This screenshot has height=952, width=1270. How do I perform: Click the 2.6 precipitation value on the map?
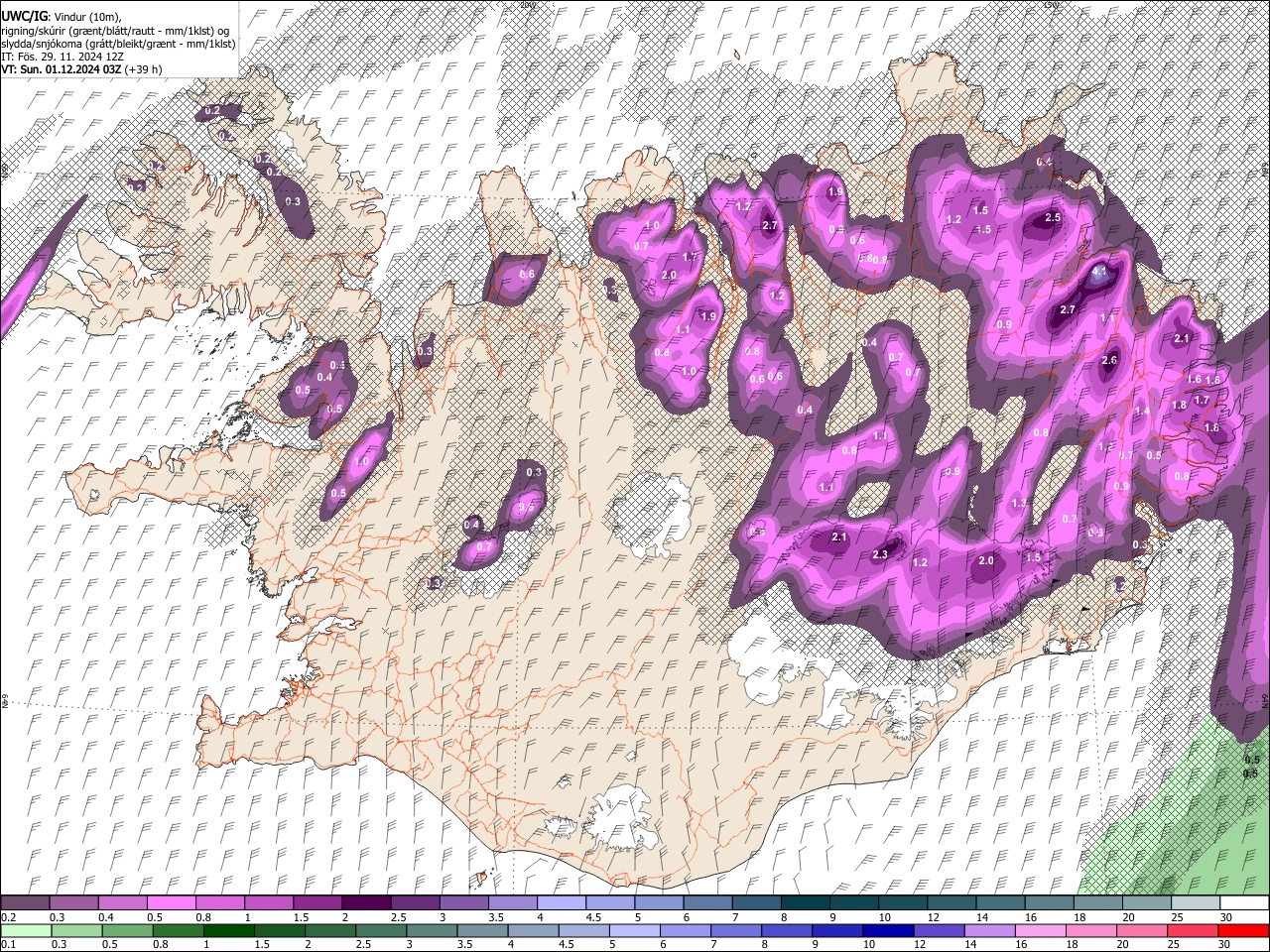click(x=1109, y=361)
